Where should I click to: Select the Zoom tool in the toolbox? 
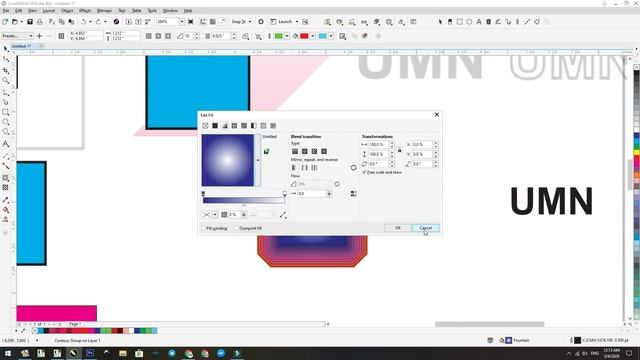coord(6,80)
